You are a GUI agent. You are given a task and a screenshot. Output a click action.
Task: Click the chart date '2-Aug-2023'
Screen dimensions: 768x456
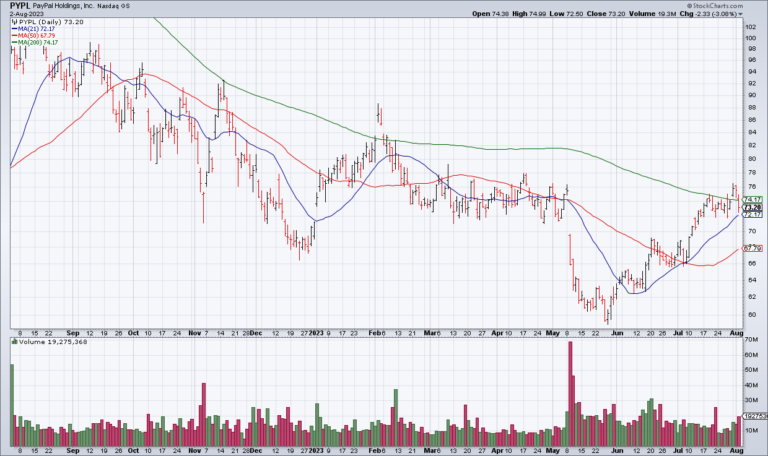(25, 14)
